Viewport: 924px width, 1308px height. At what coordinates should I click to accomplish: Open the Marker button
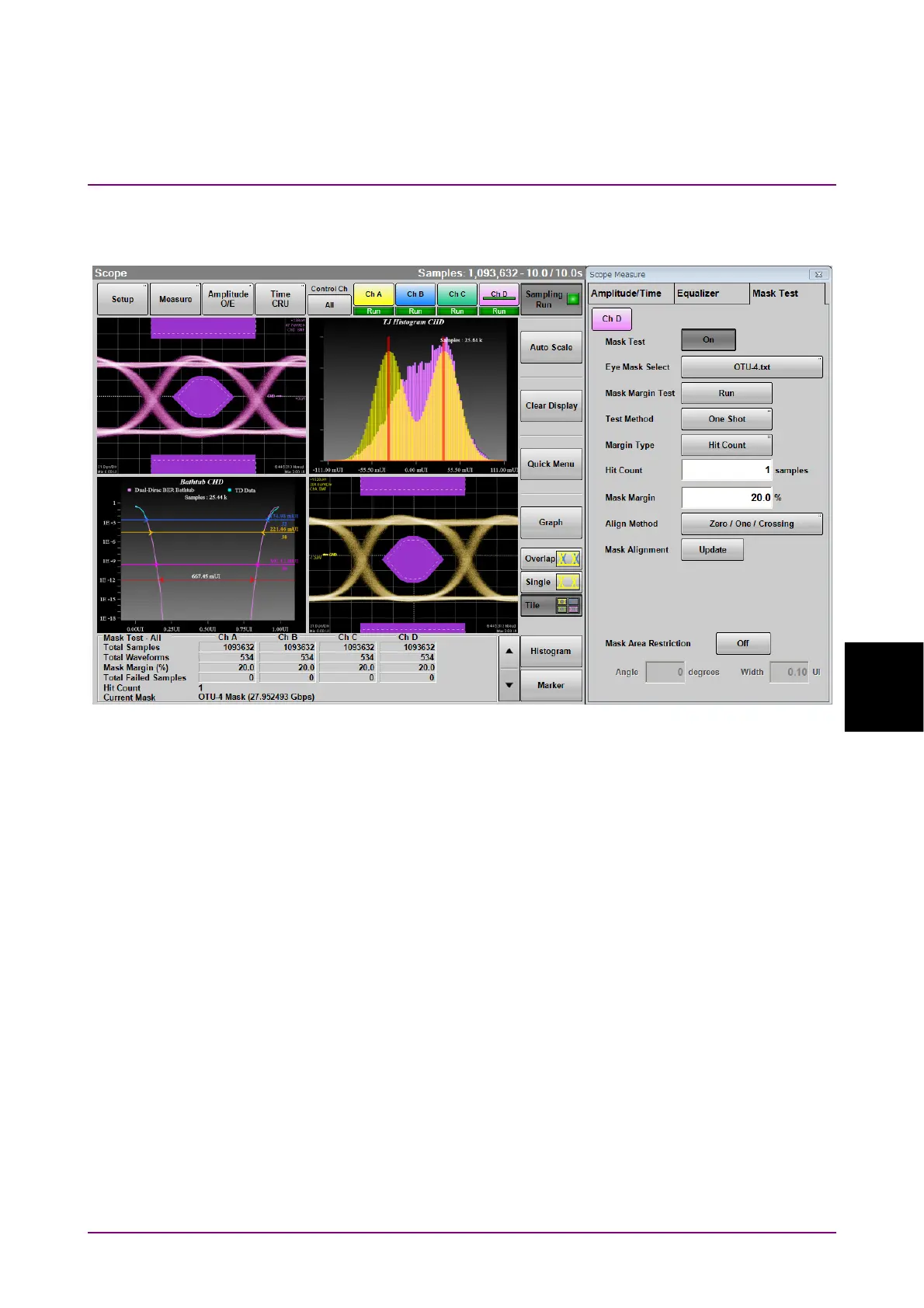click(551, 685)
